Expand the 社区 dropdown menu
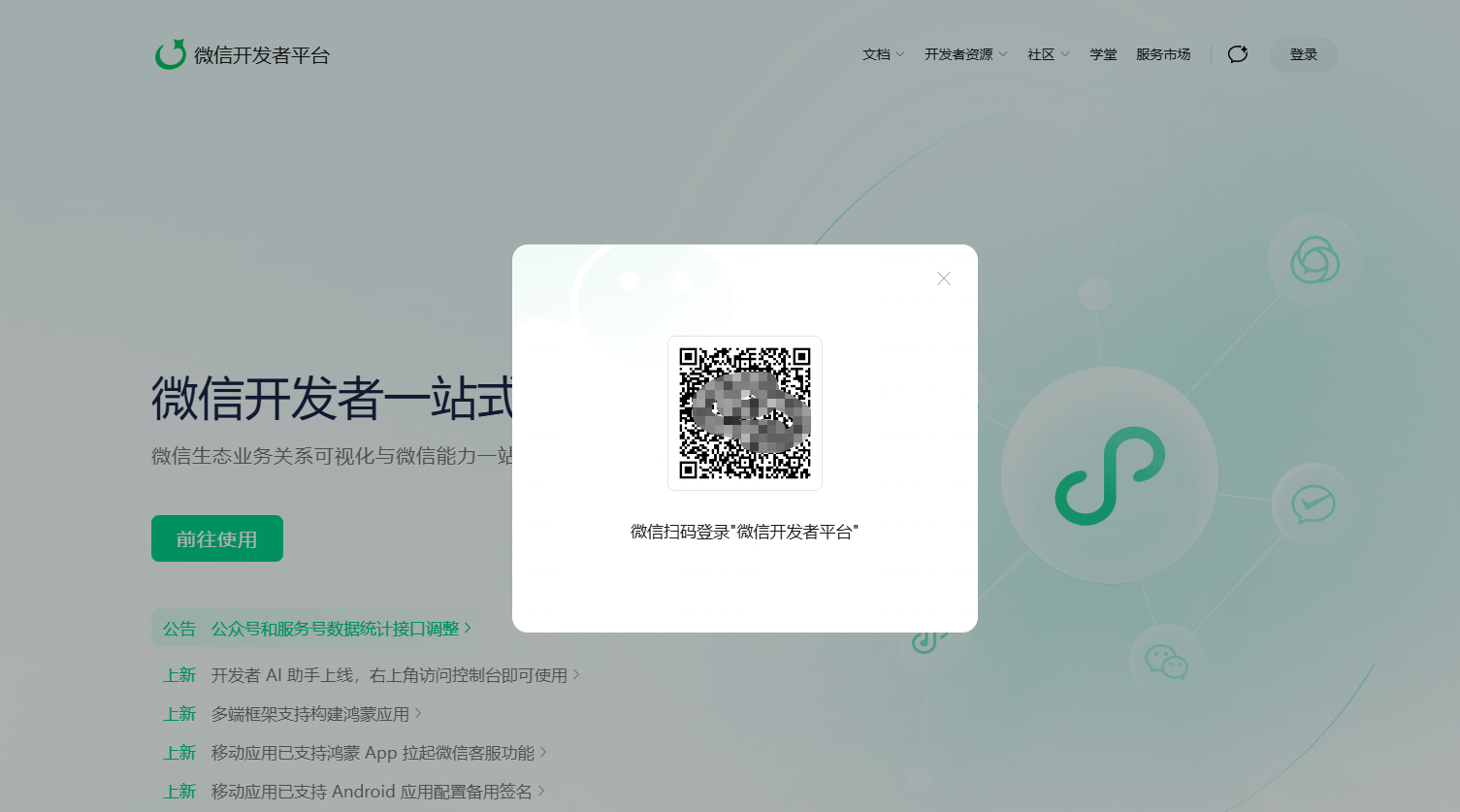 1048,54
